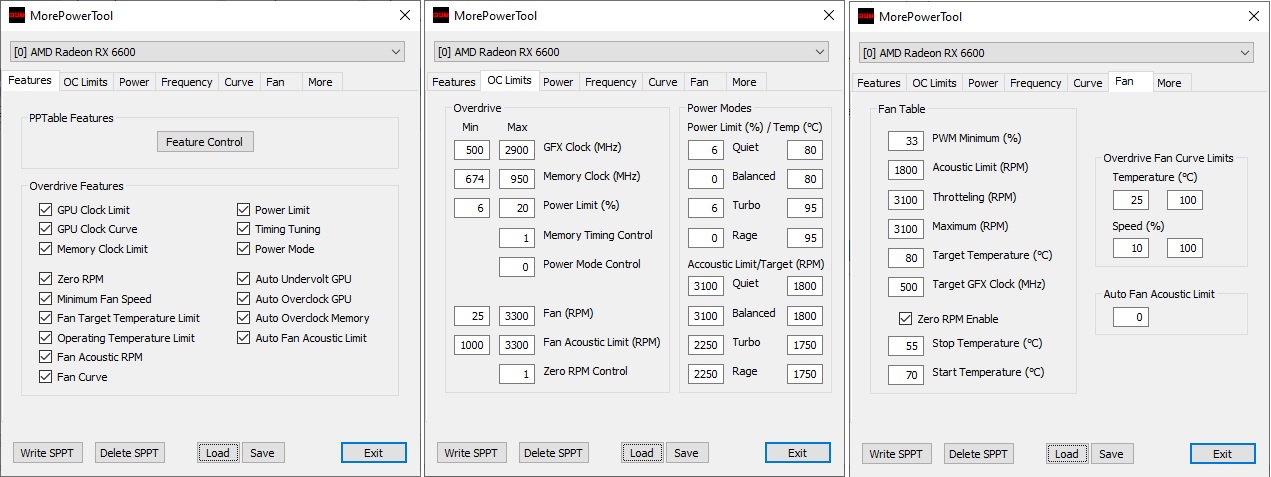Click the MorePowerTool app icon in middle window
This screenshot has height=477, width=1271.
tap(442, 15)
